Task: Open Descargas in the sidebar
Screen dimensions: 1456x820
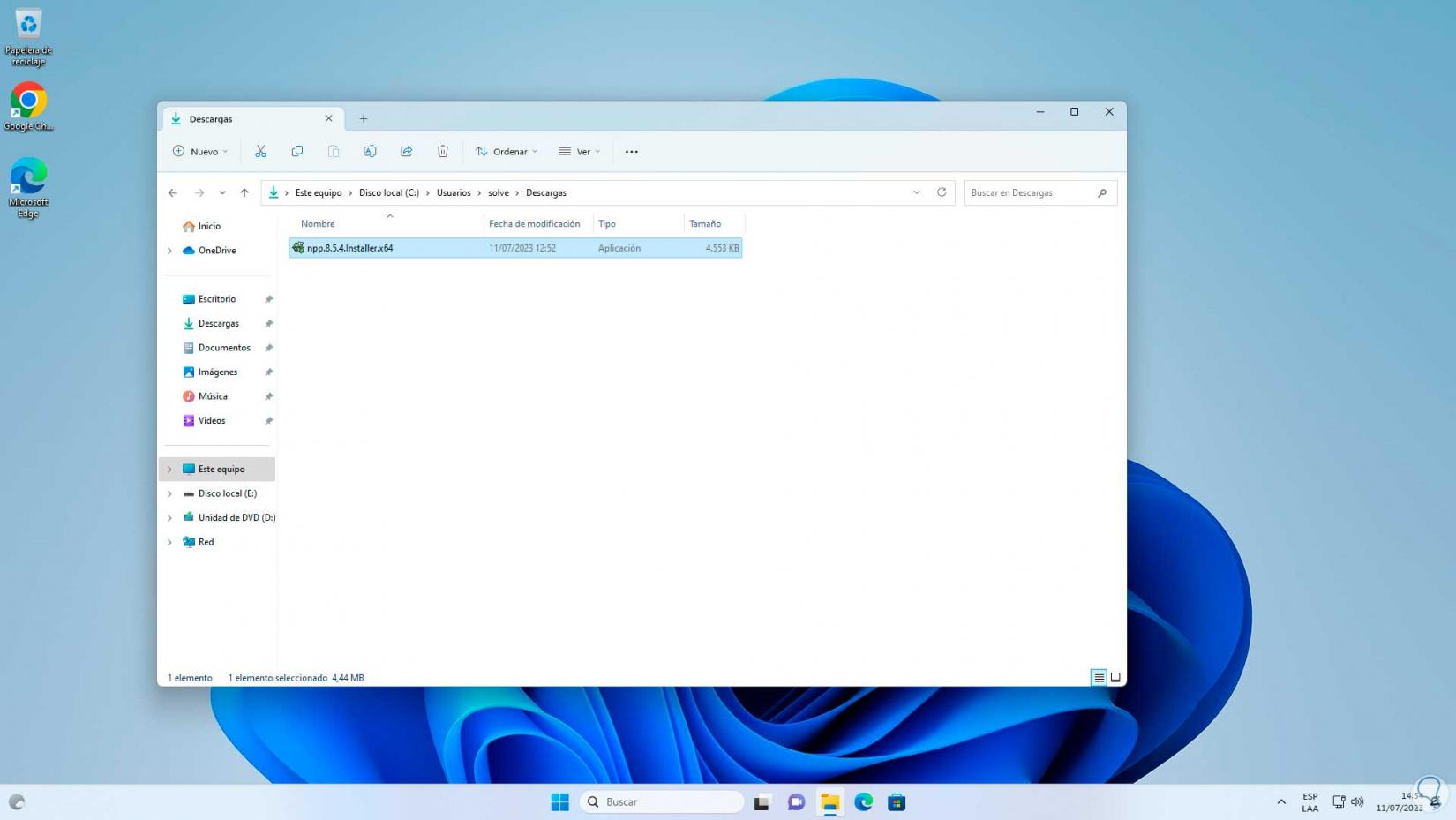Action: point(219,324)
